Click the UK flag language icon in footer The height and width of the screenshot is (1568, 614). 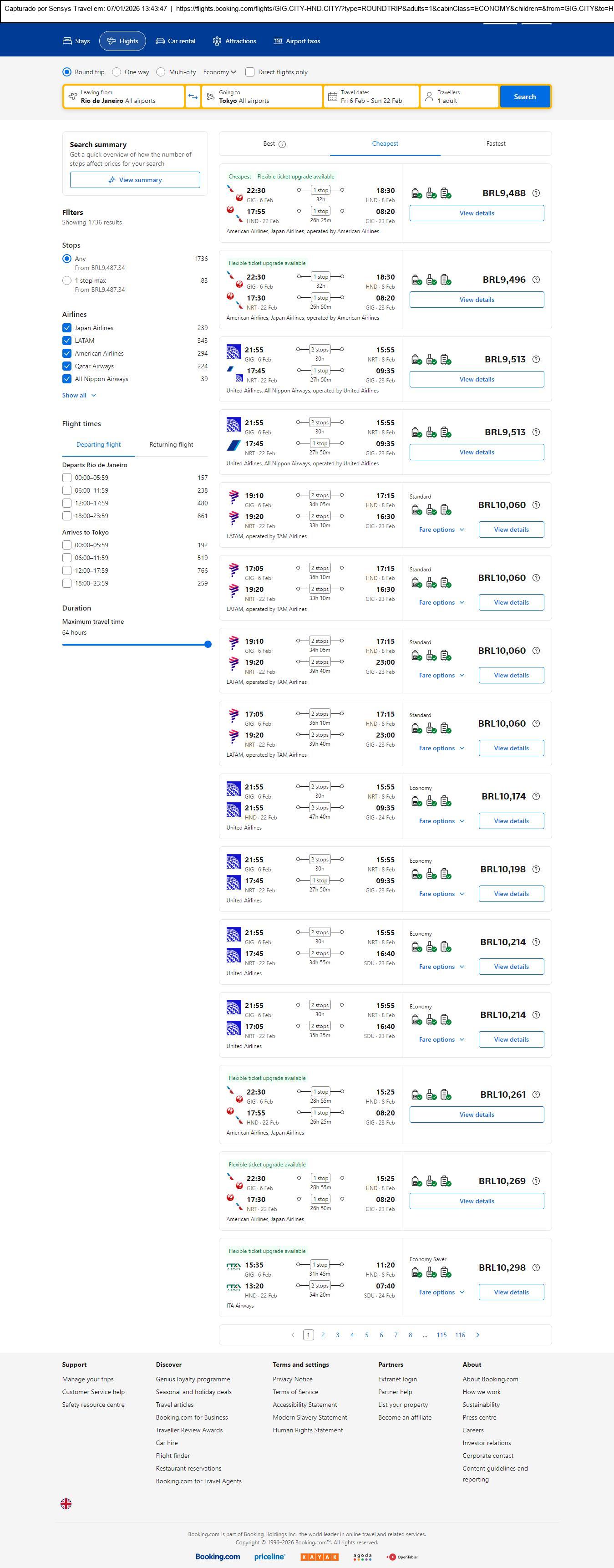point(66,1503)
